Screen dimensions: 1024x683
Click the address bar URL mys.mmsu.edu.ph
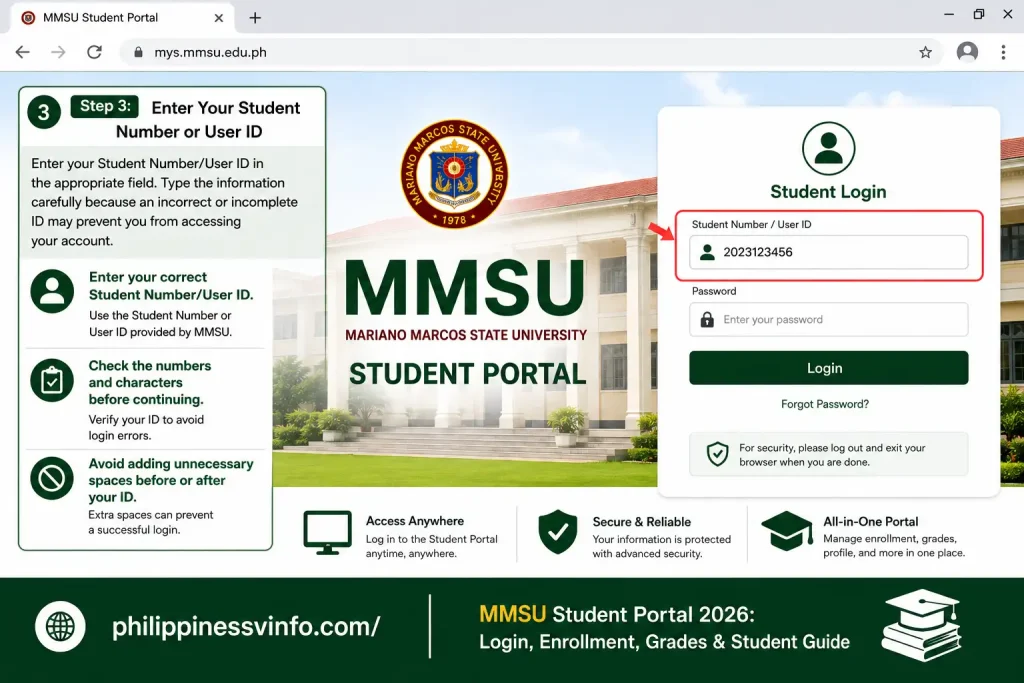[x=210, y=52]
